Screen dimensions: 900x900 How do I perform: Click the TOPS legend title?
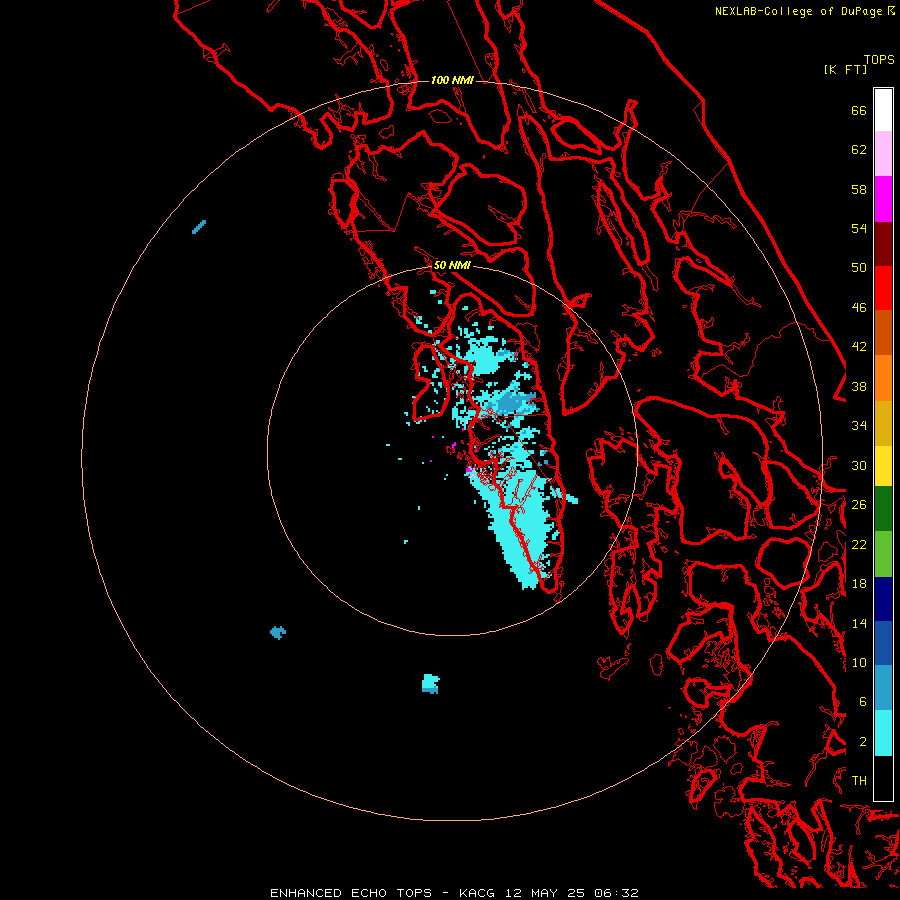879,60
